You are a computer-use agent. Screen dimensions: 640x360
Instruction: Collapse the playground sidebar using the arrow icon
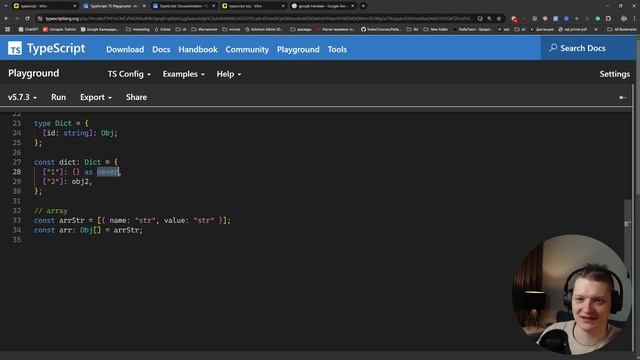[x=622, y=98]
